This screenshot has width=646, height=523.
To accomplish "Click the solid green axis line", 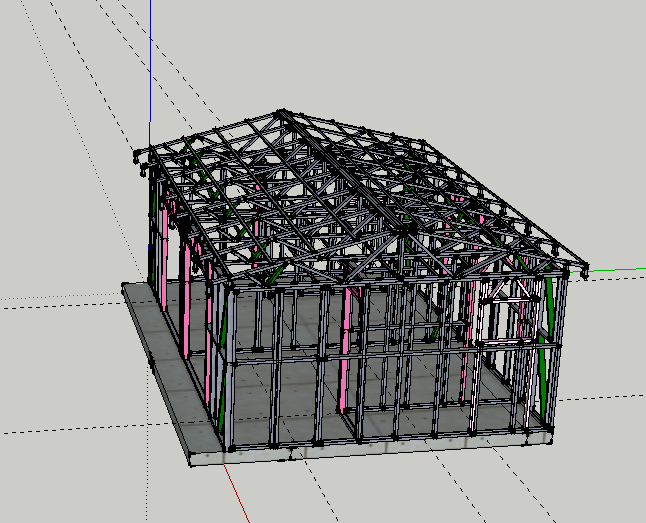I will [x=617, y=269].
